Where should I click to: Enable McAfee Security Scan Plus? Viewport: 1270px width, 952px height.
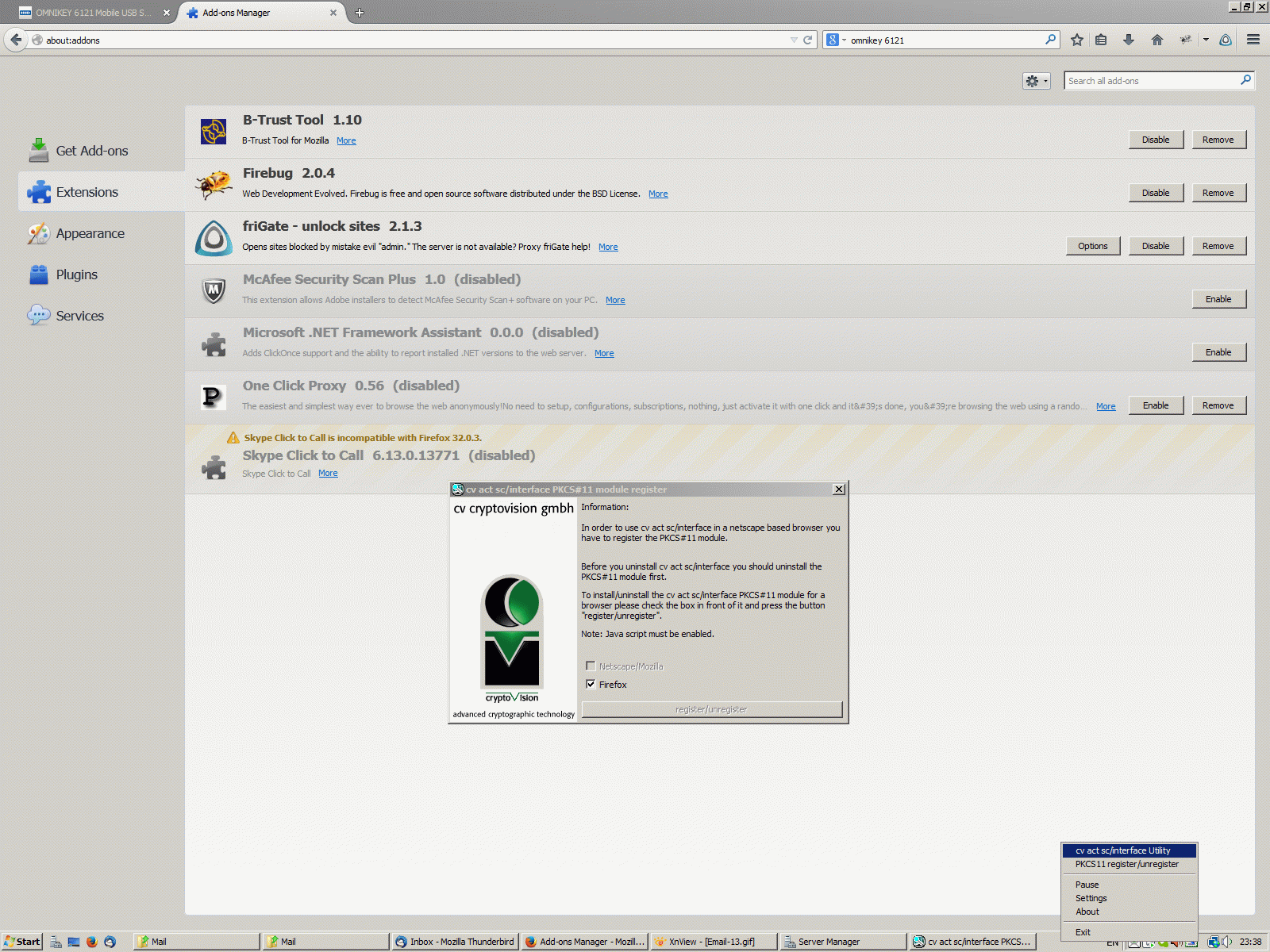coord(1218,299)
